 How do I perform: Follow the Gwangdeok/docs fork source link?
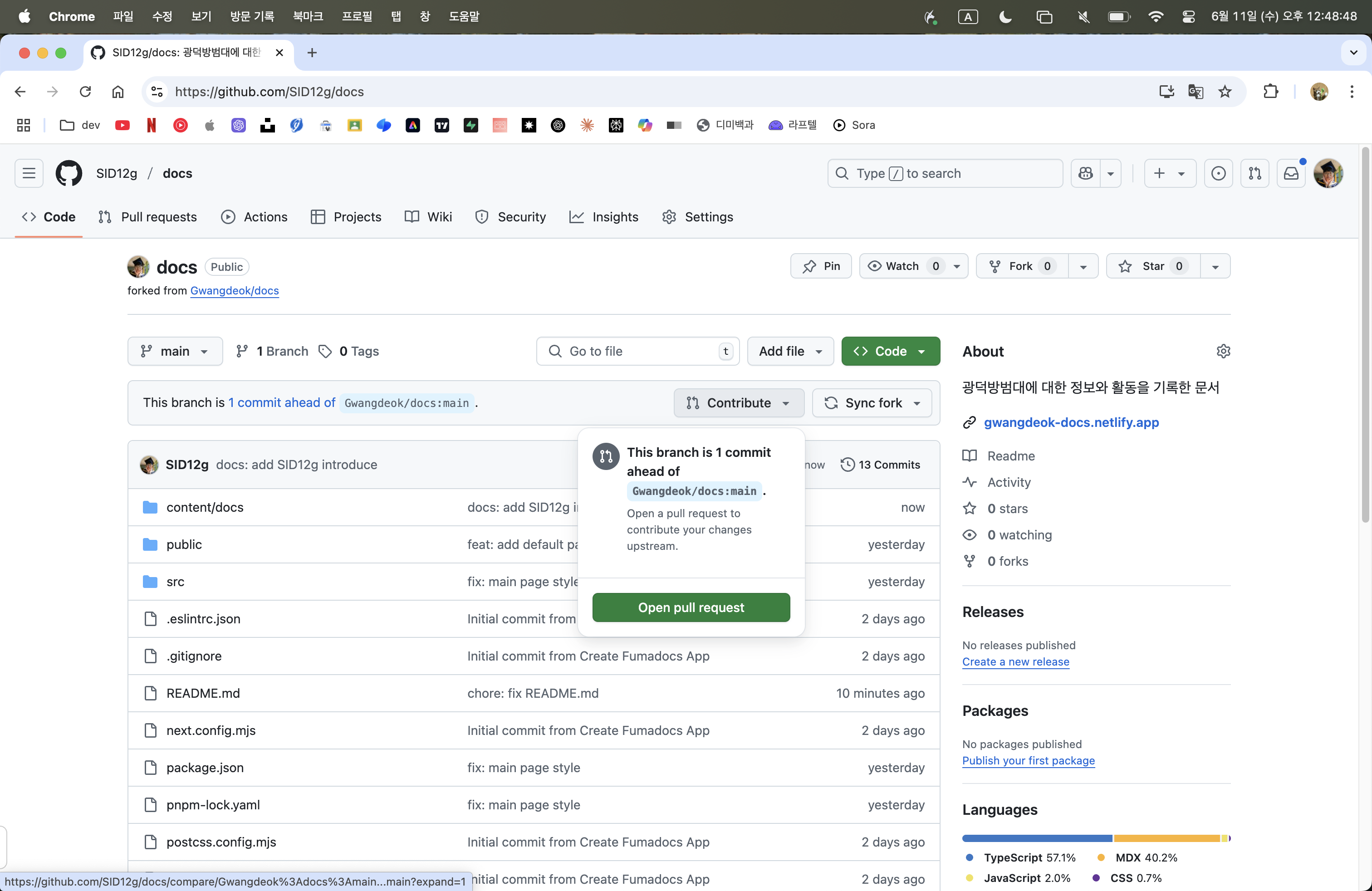tap(234, 290)
